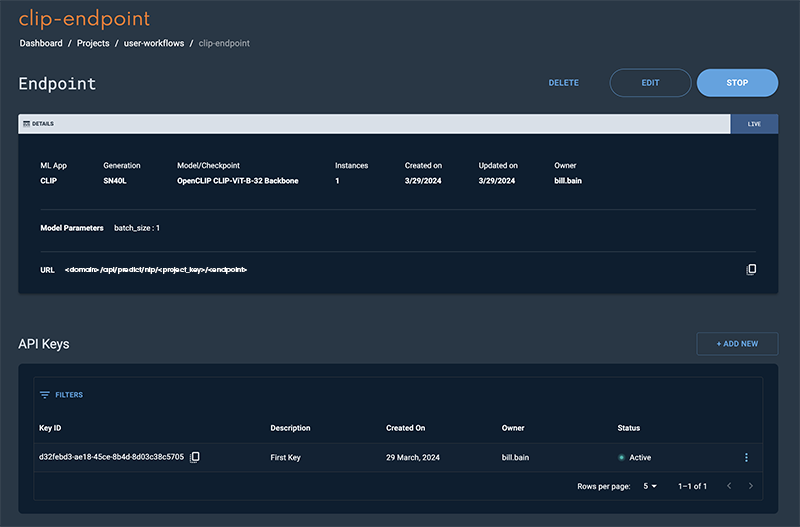Click the filter lines icon
800x527 pixels.
point(44,395)
